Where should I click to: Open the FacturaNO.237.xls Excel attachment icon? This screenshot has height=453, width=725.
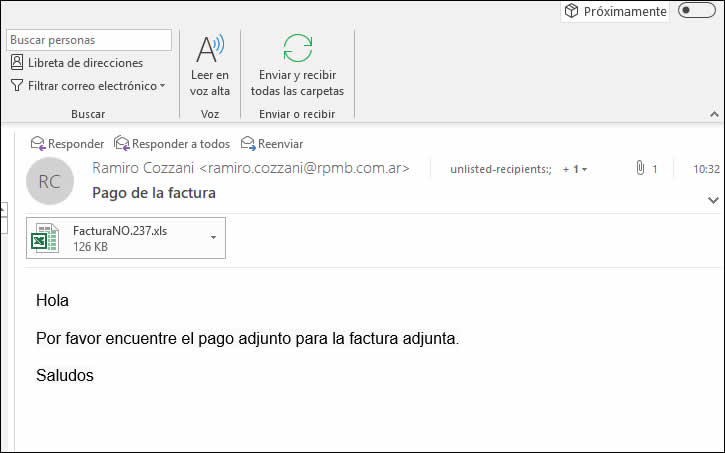tap(44, 238)
